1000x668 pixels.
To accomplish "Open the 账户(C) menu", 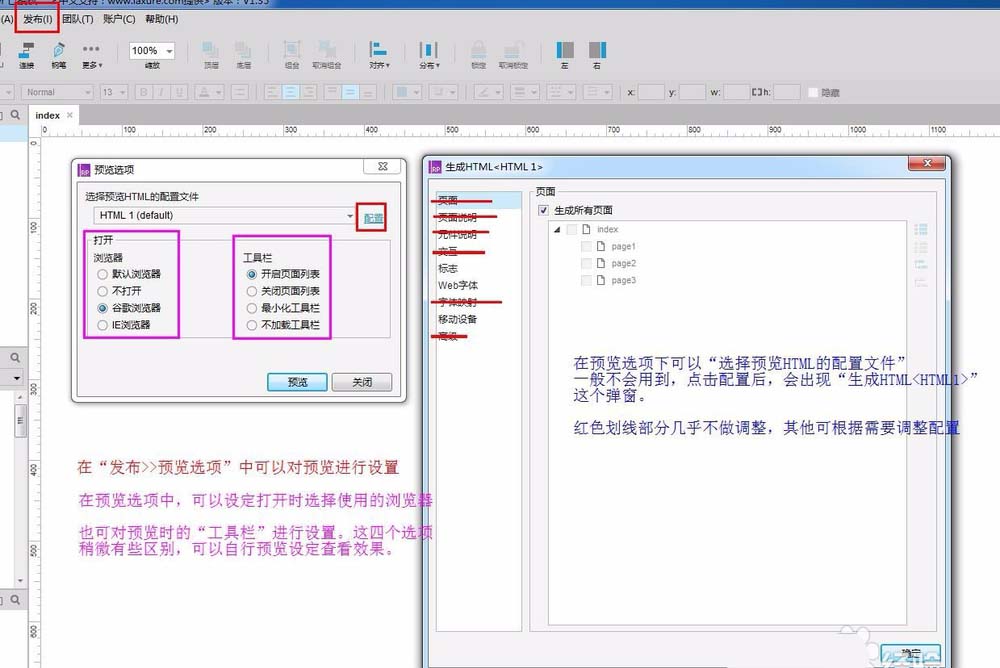I will point(119,19).
